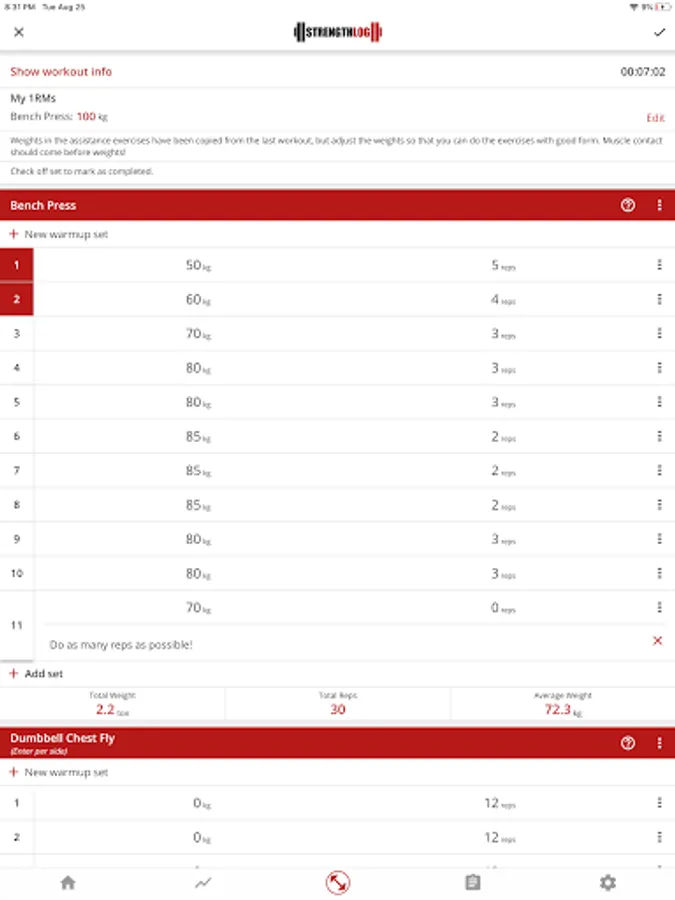Viewport: 675px width, 900px height.
Task: Edit 12 reps of Dumbbell Fly set 2
Action: click(500, 838)
